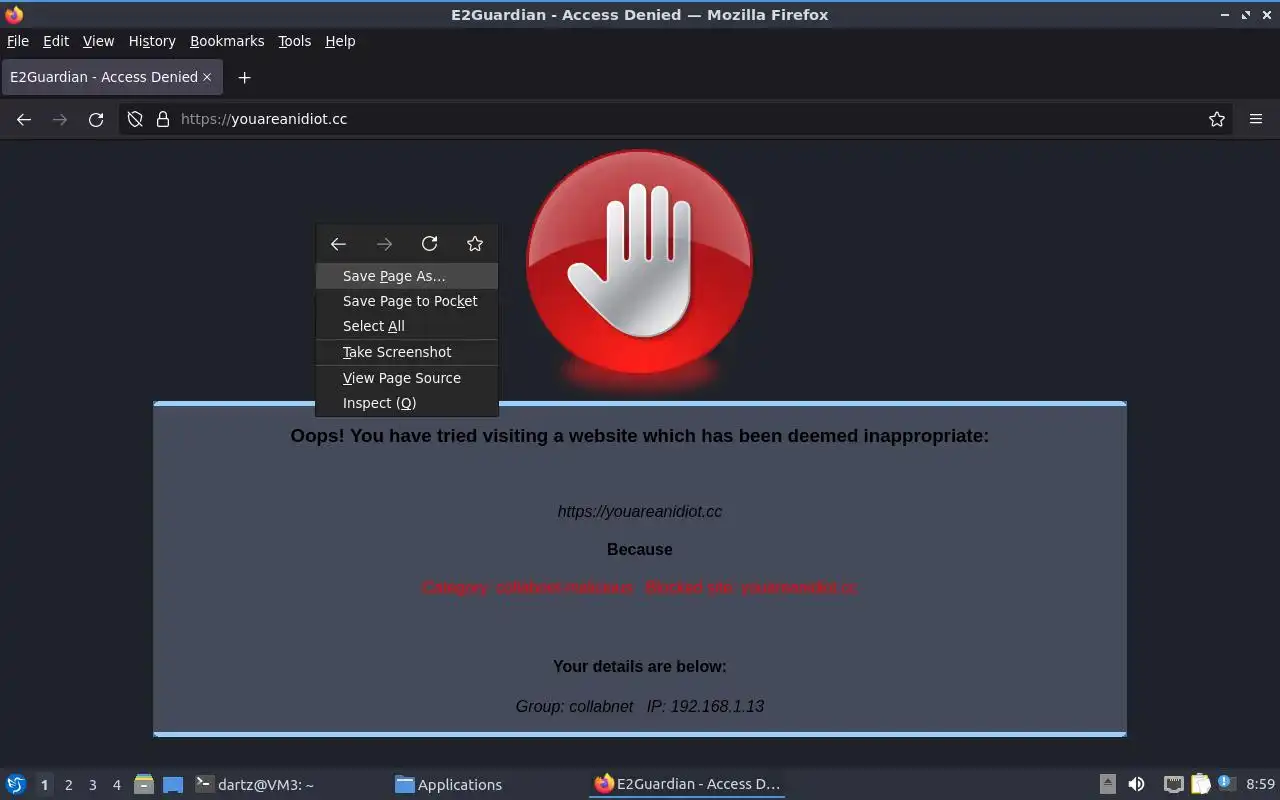
Task: Open a new tab with the plus button
Action: coord(244,77)
